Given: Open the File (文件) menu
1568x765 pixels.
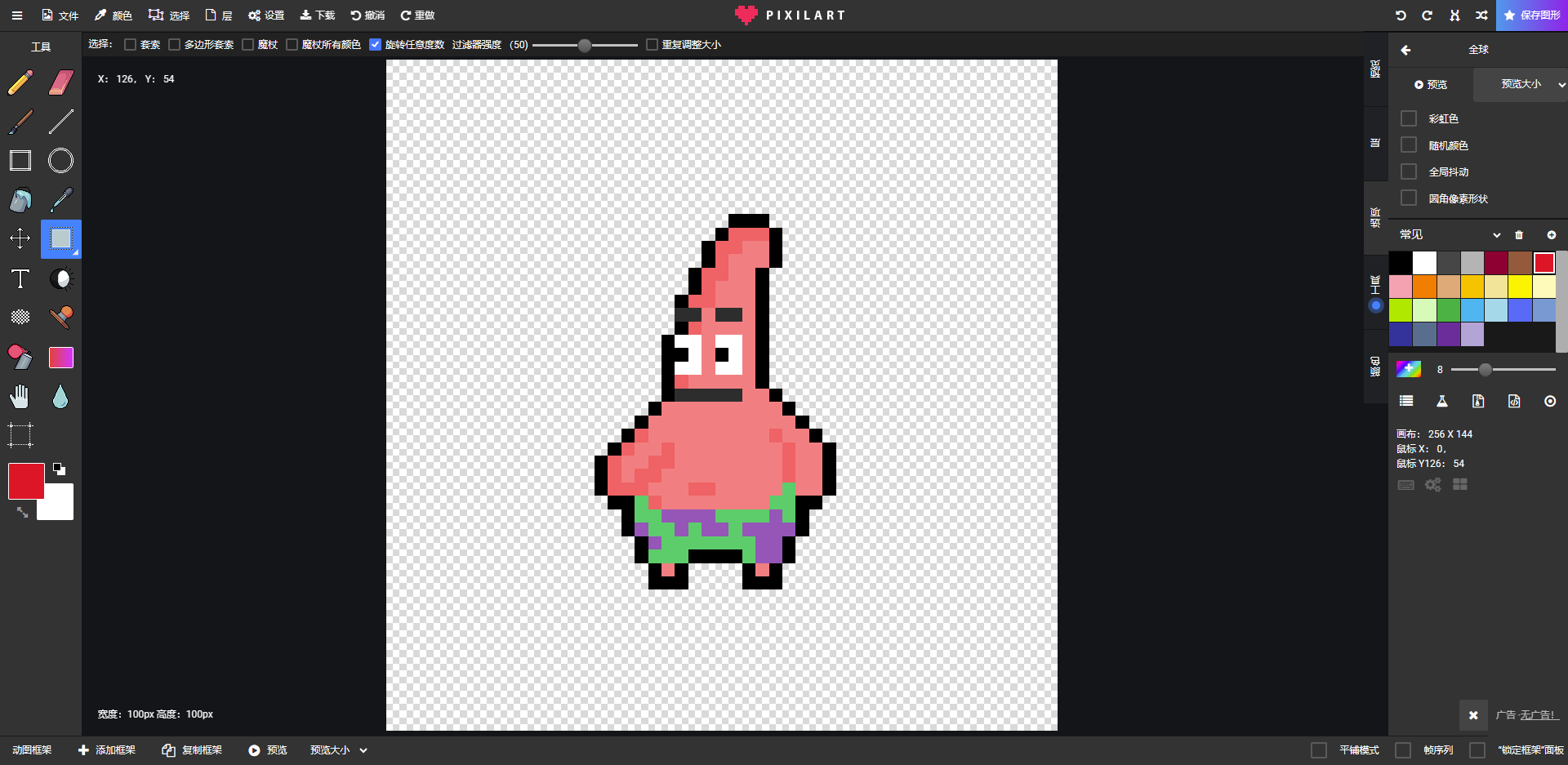Looking at the screenshot, I should [x=60, y=16].
